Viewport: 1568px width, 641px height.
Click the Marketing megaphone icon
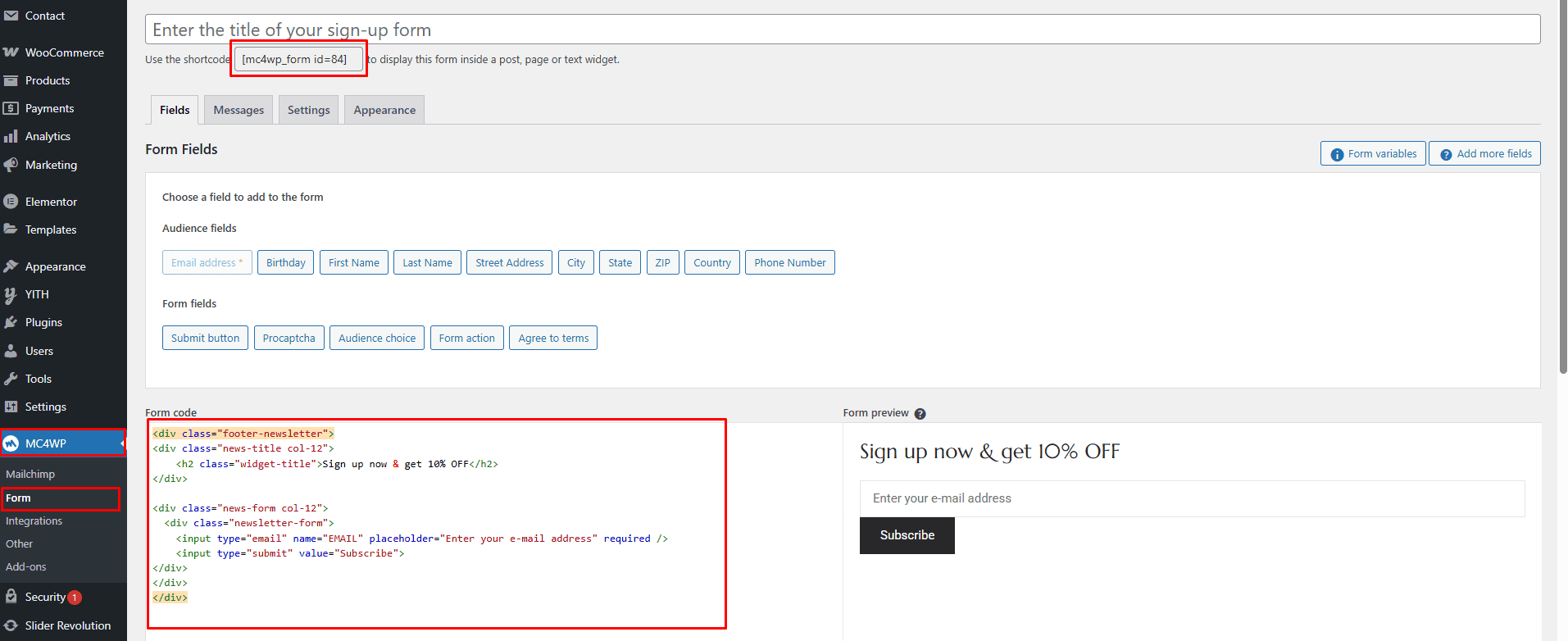tap(11, 165)
